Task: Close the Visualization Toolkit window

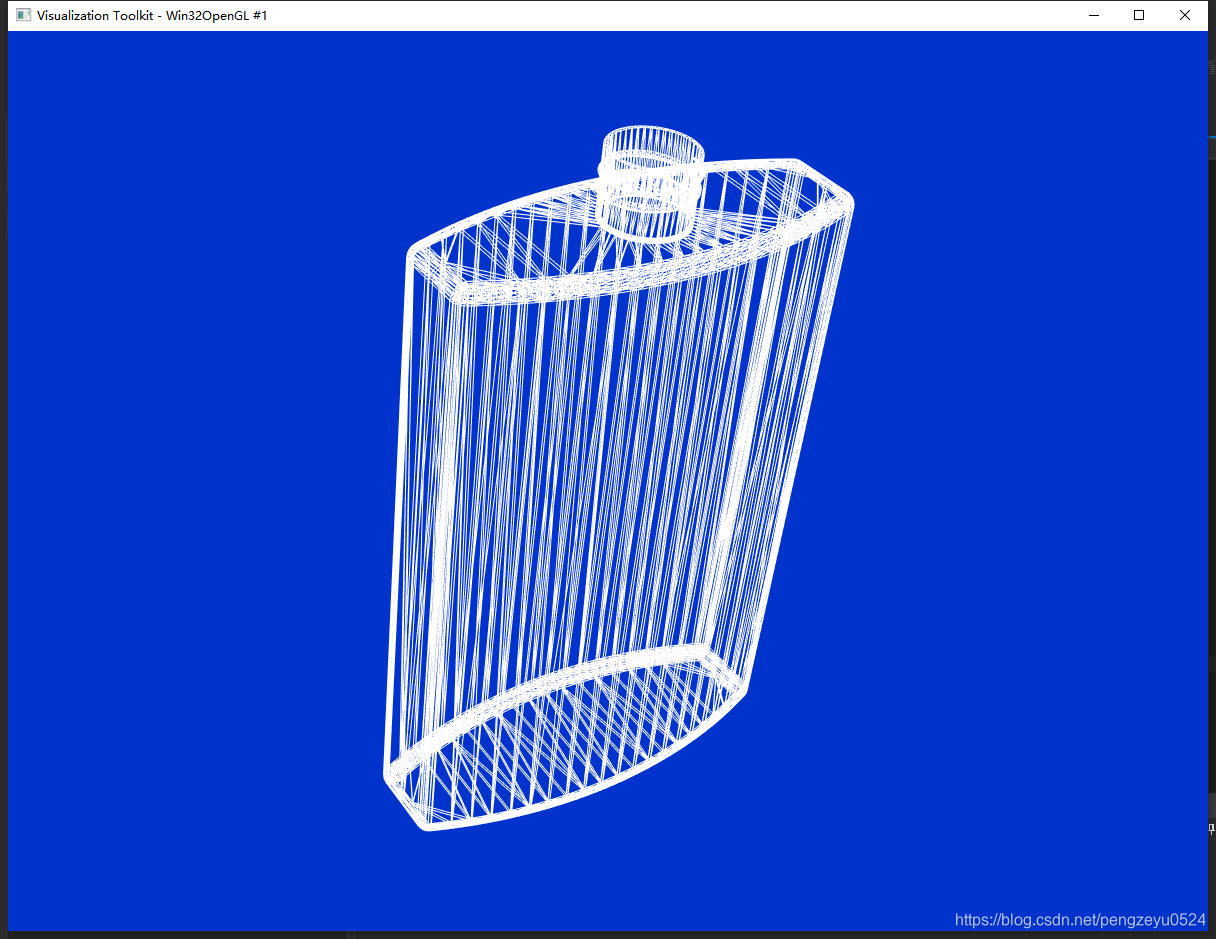Action: [1185, 15]
